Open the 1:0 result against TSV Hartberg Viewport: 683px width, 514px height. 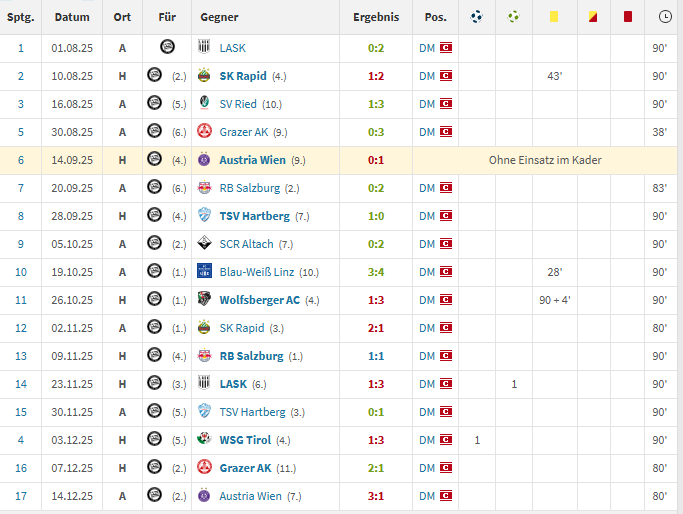(376, 216)
